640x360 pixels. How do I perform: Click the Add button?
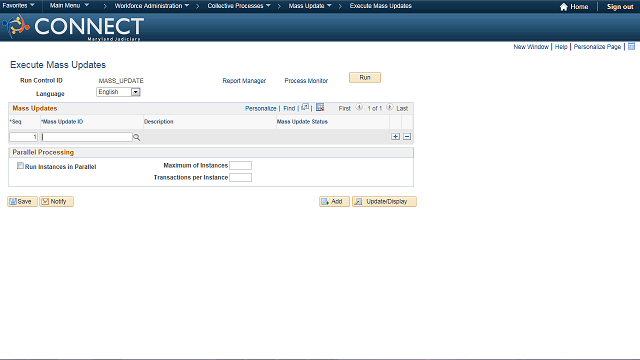point(334,202)
